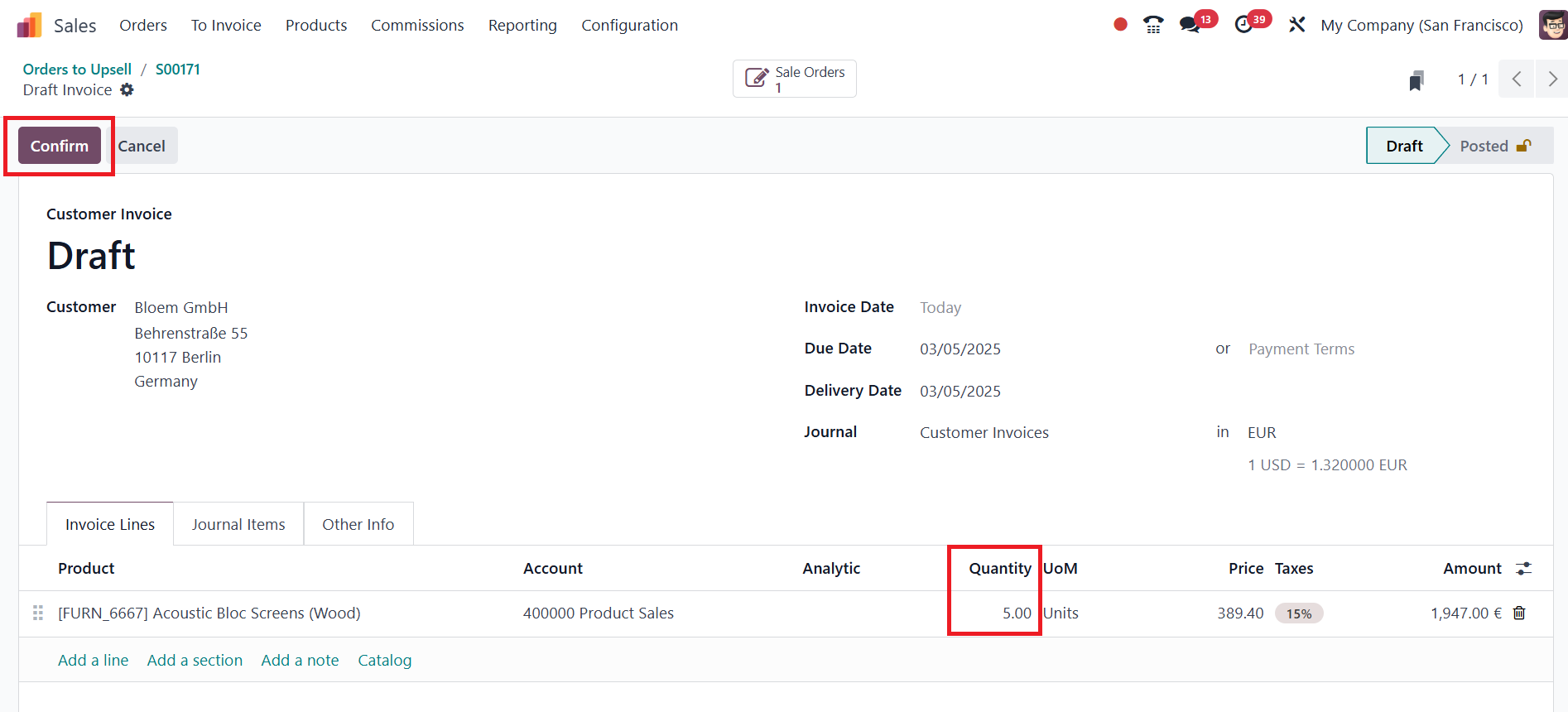1568x712 pixels.
Task: Open the discuss messages icon
Action: tap(1190, 25)
